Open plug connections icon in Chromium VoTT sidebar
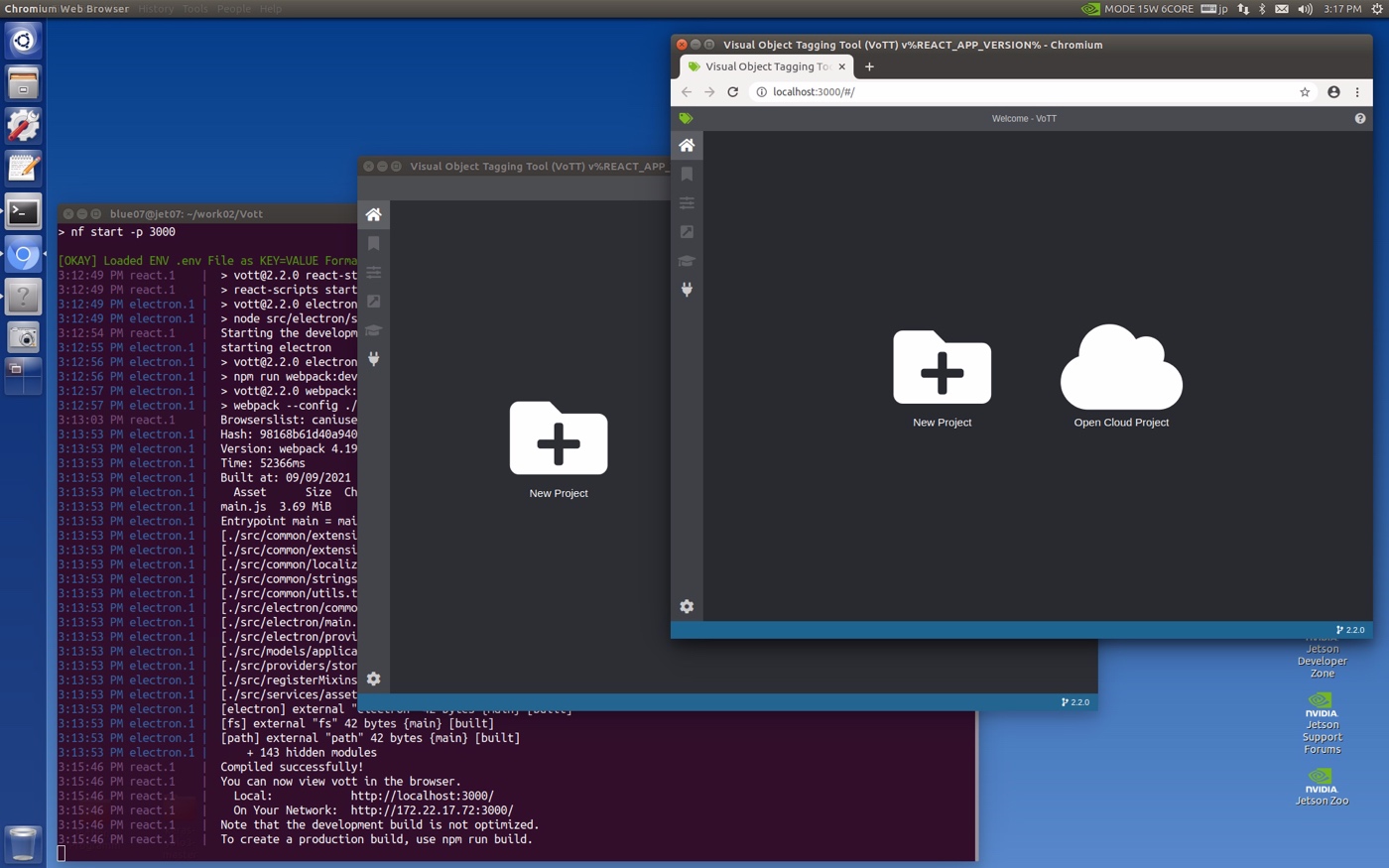Viewport: 1389px width, 868px height. (687, 290)
